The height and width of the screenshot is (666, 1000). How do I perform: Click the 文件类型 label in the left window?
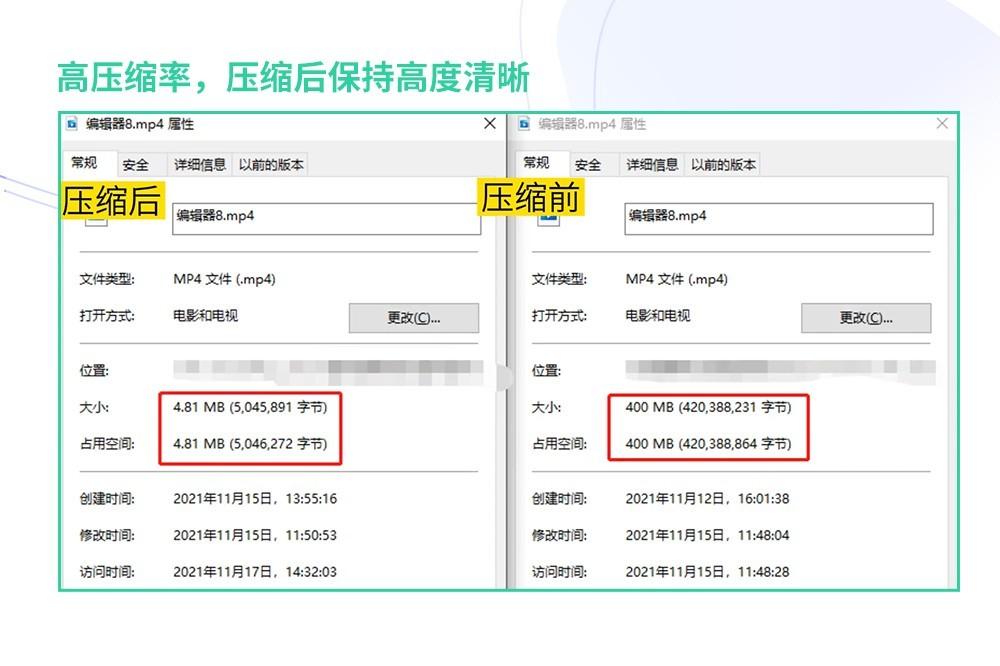[x=107, y=279]
